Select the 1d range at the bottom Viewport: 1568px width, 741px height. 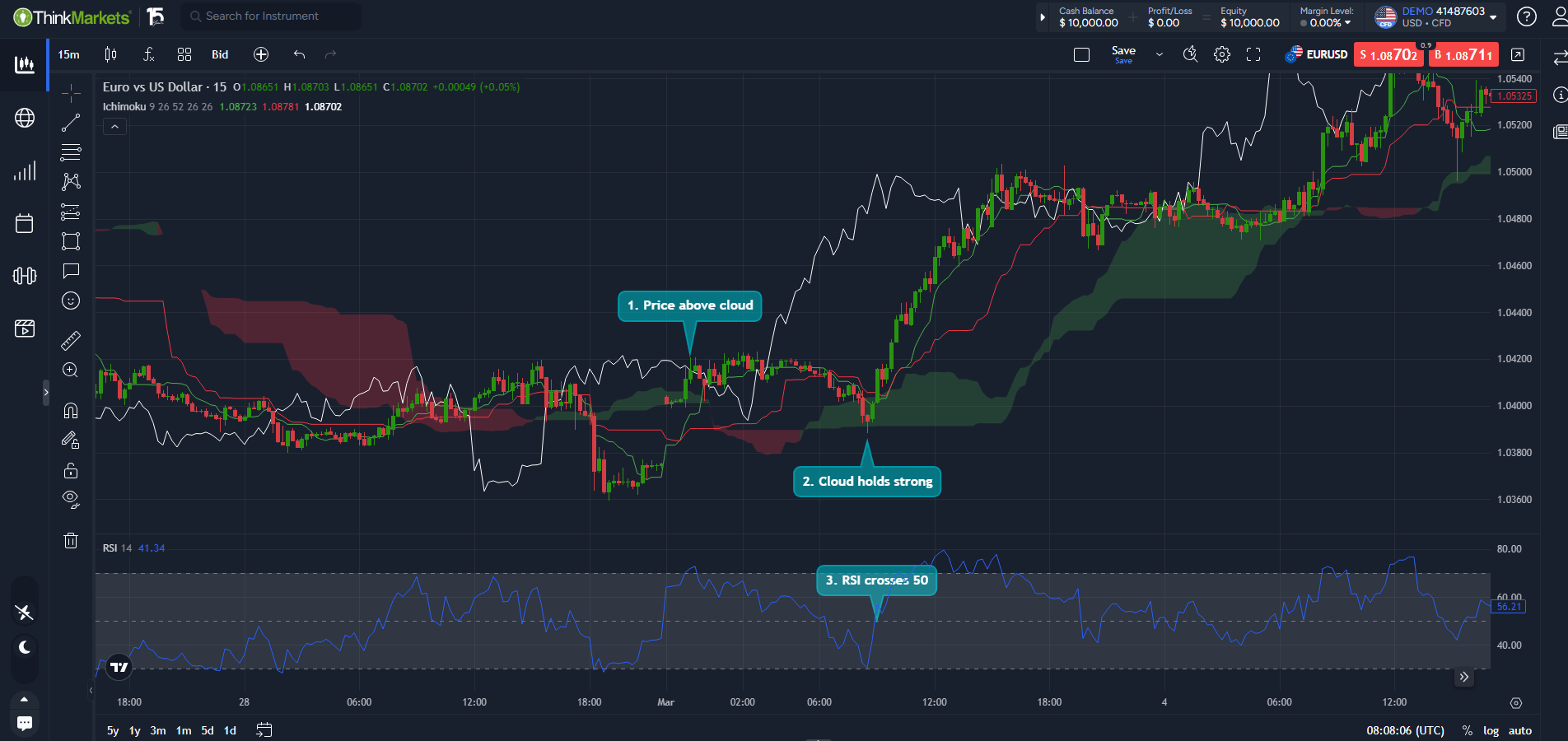tap(230, 731)
